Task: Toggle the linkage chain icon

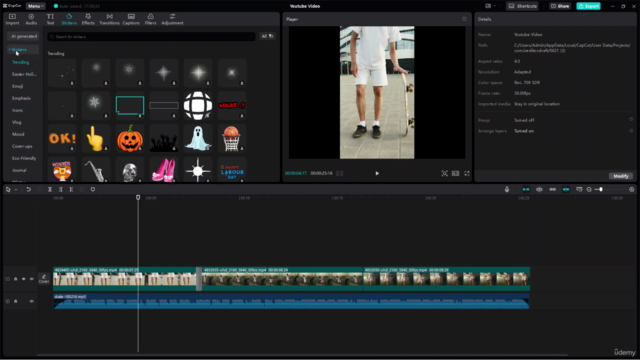Action: [552, 189]
